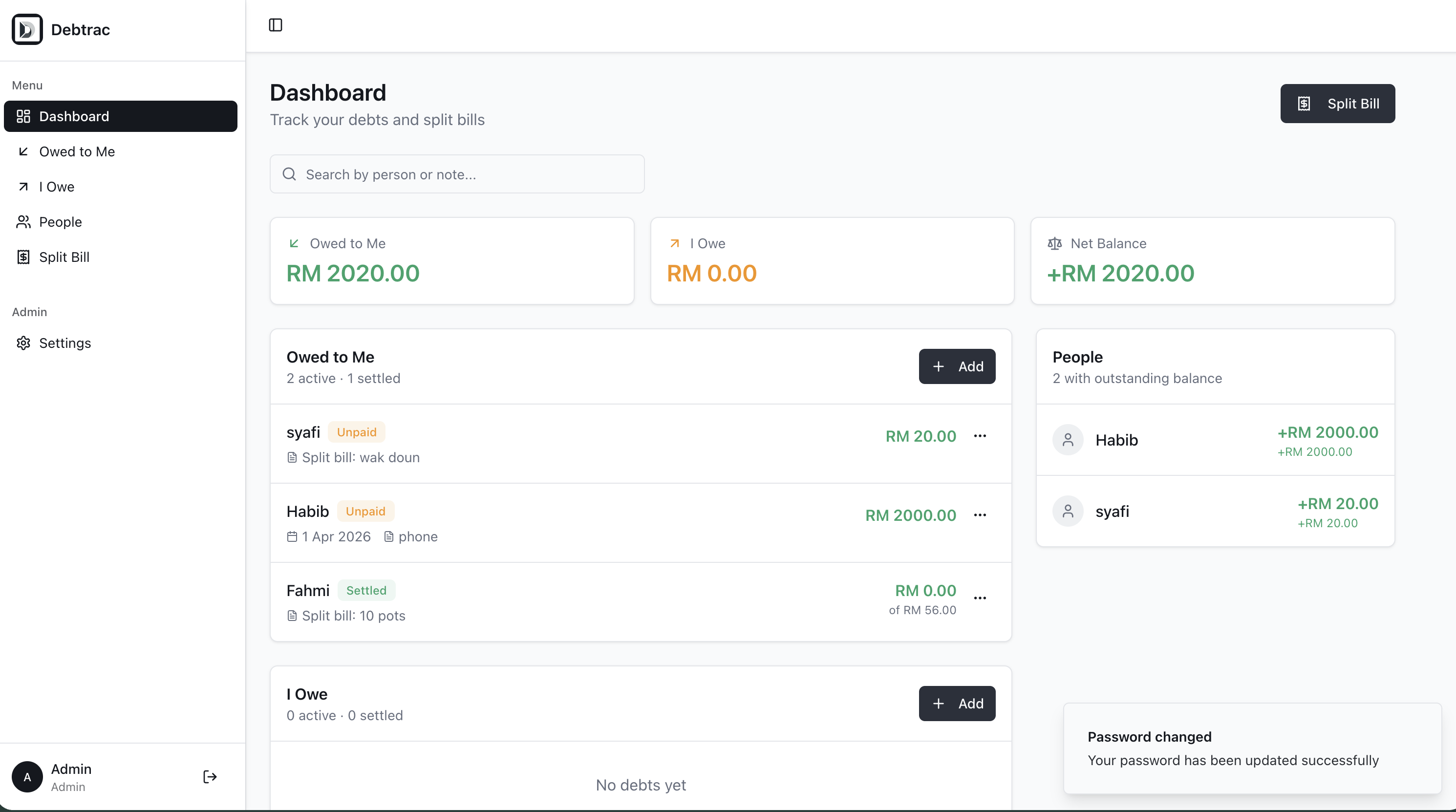The image size is (1456, 812).
Task: Click the Password changed notification
Action: pyautogui.click(x=1252, y=748)
